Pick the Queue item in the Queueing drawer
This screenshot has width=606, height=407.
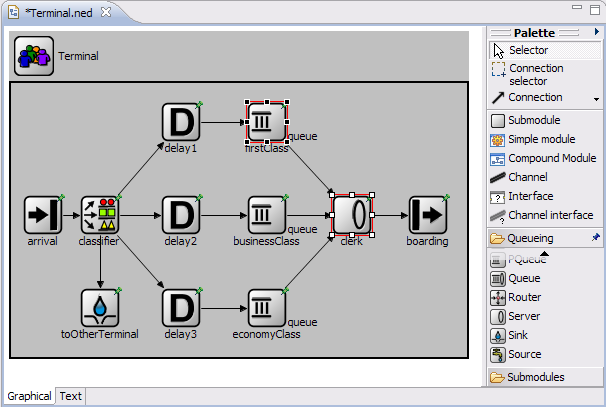tap(545, 278)
